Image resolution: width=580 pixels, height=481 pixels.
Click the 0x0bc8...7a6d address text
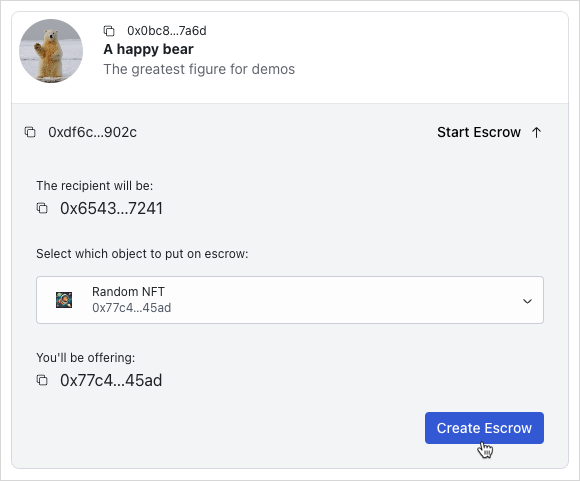pyautogui.click(x=167, y=31)
